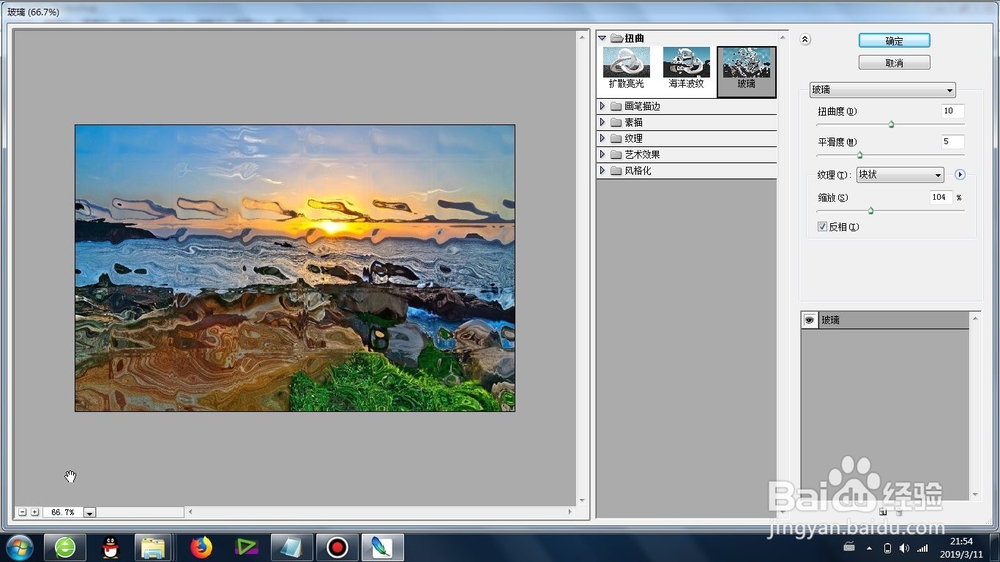Switch to the feather Photoshop taskbar icon

382,547
